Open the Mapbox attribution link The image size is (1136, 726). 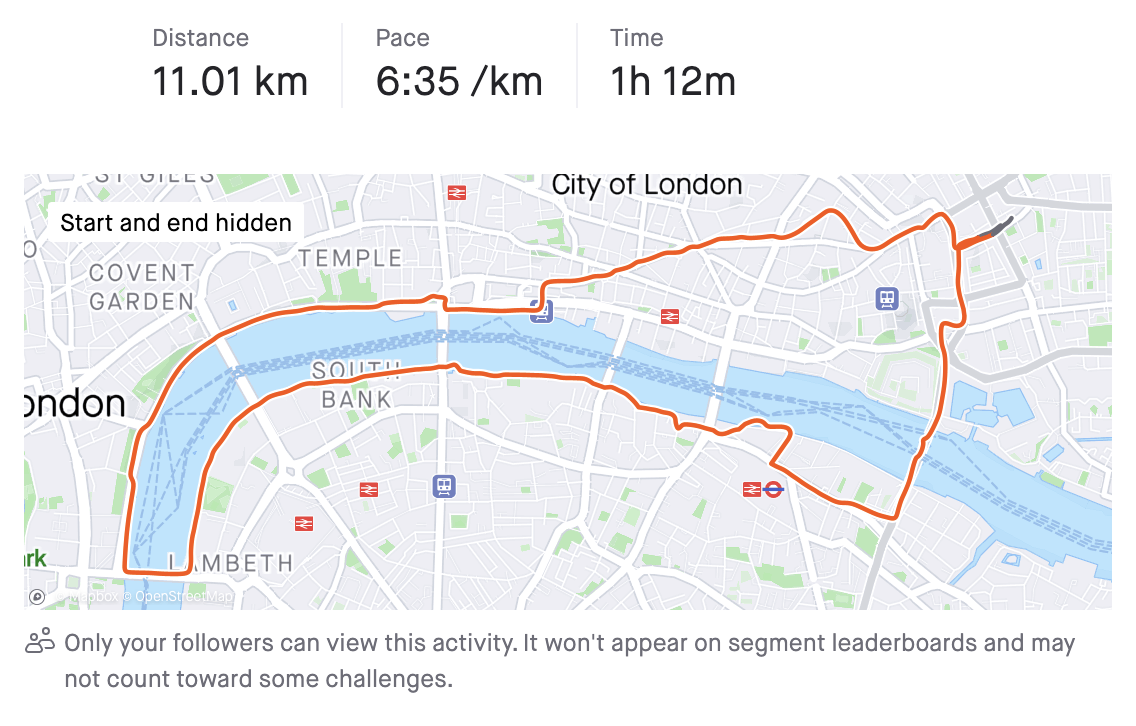[x=95, y=597]
